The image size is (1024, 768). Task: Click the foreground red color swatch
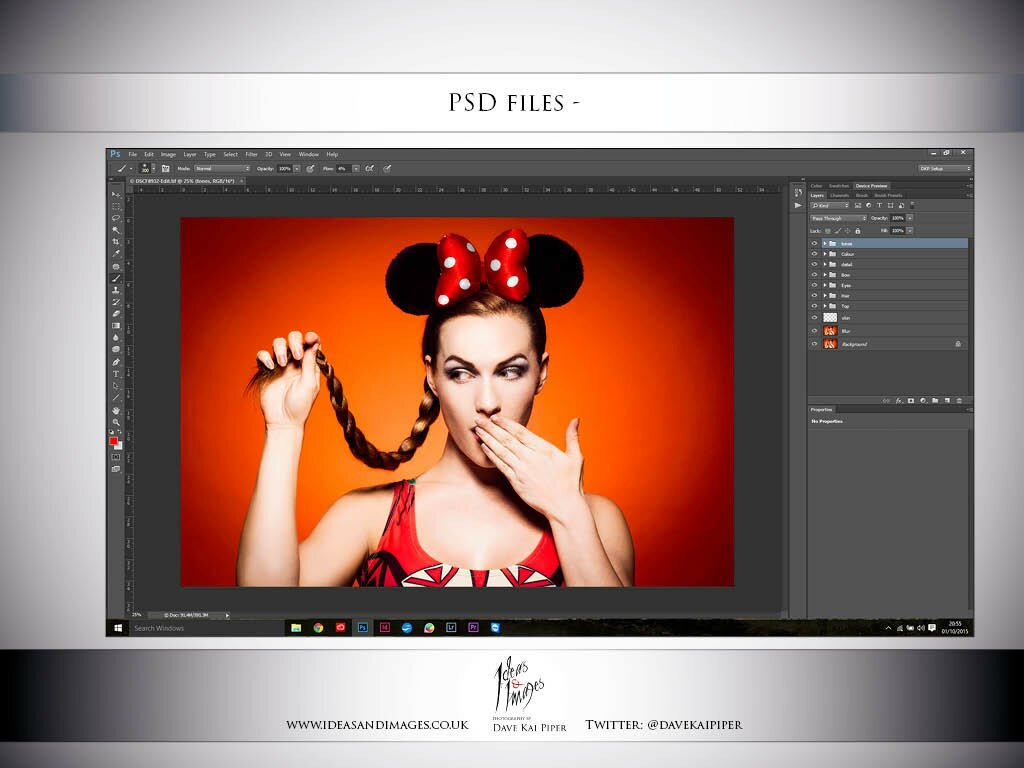(x=113, y=441)
